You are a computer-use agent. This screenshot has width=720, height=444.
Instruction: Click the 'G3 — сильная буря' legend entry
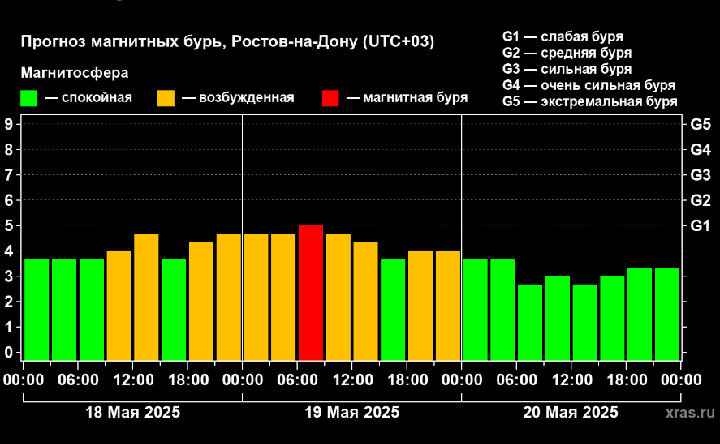click(x=567, y=69)
